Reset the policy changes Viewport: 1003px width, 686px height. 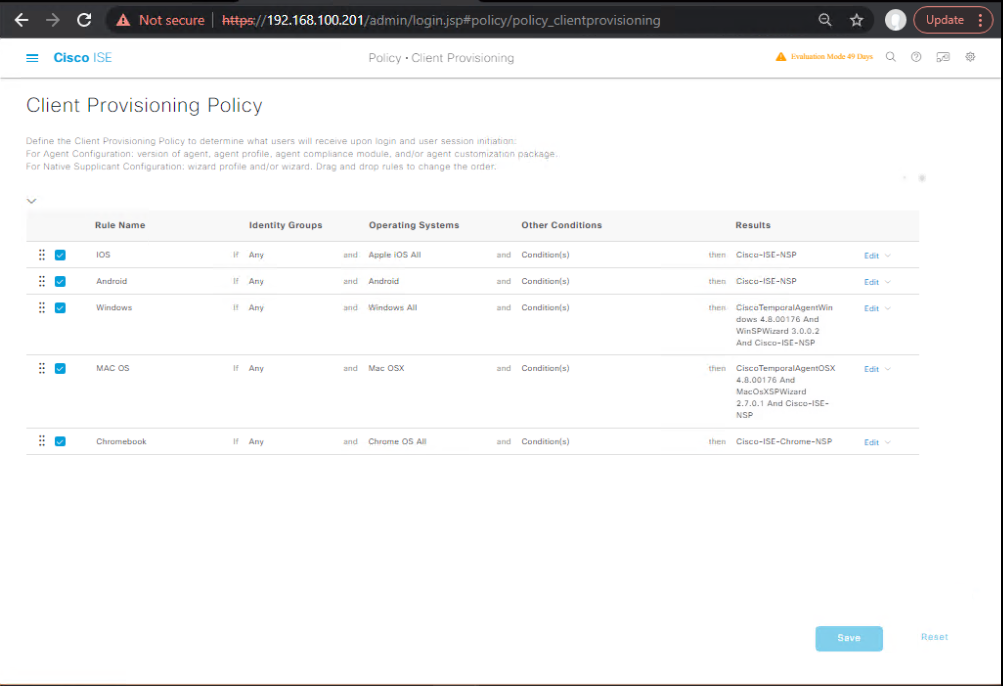click(935, 637)
